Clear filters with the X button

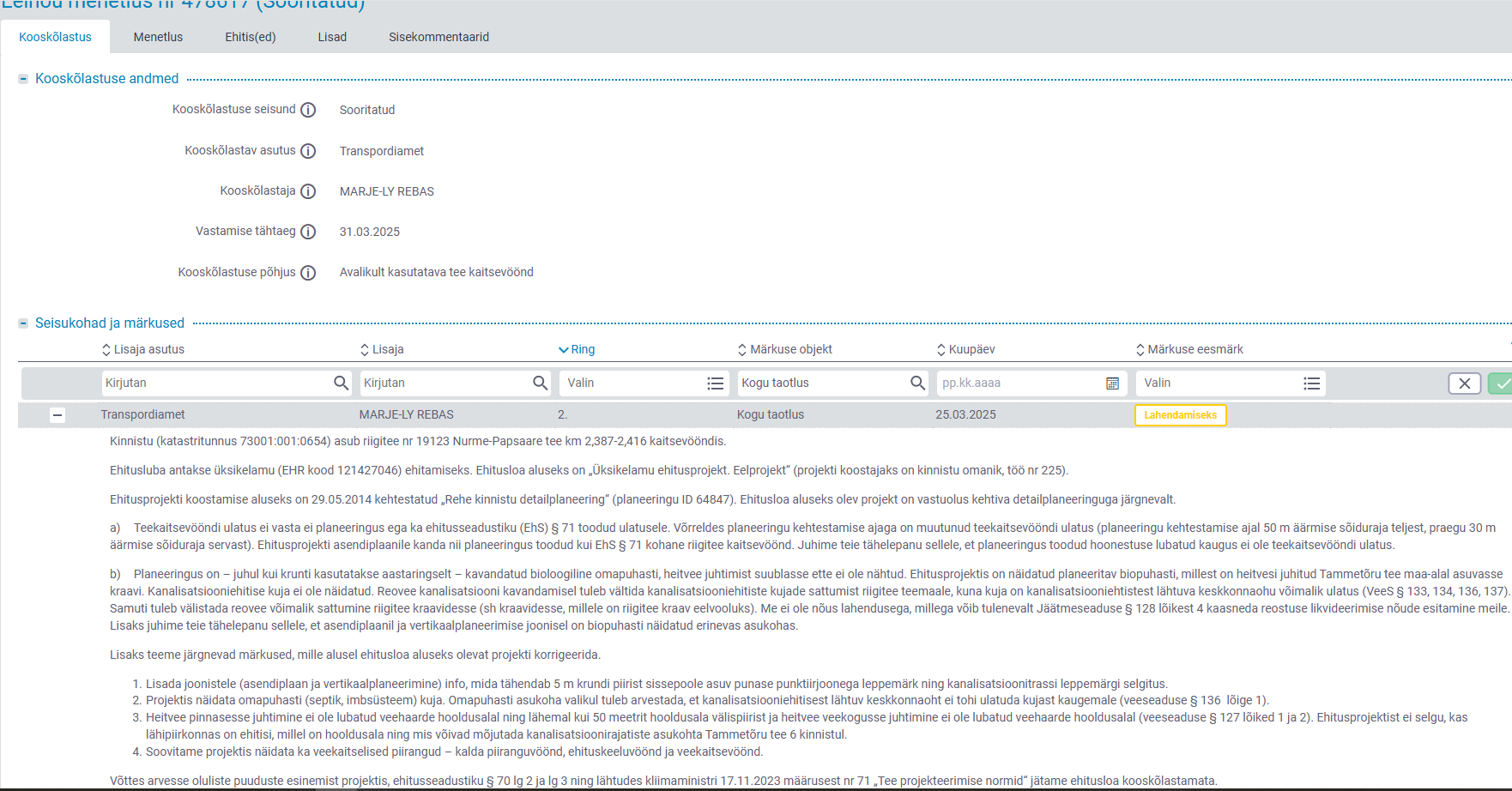[1465, 383]
